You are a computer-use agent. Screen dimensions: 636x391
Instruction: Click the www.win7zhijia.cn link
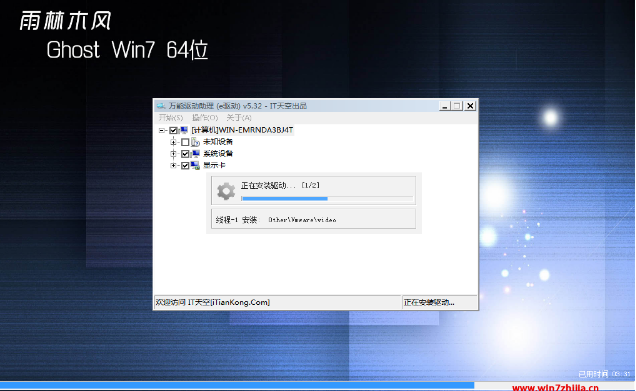click(x=555, y=388)
